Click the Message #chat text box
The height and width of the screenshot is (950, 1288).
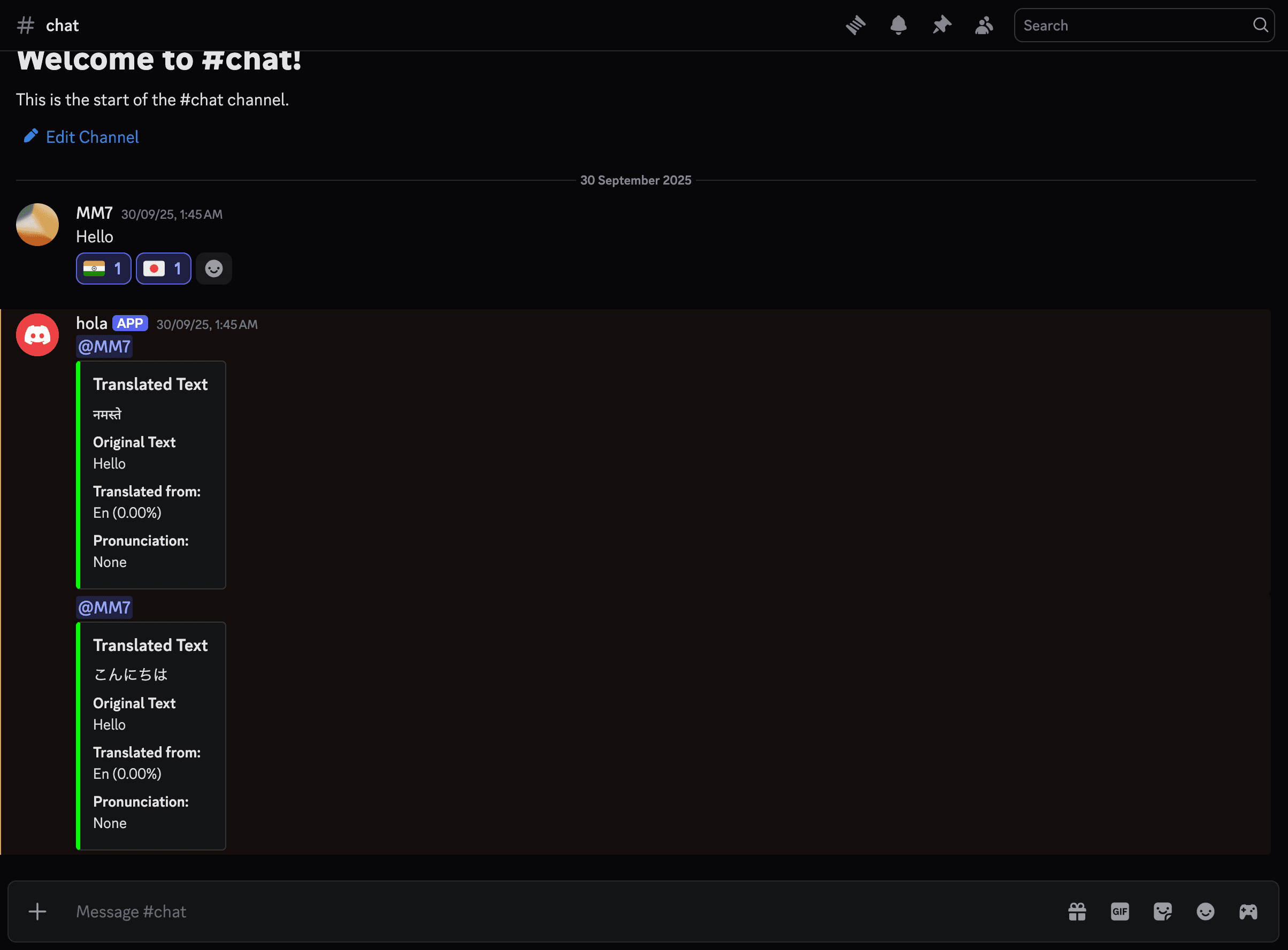point(518,911)
